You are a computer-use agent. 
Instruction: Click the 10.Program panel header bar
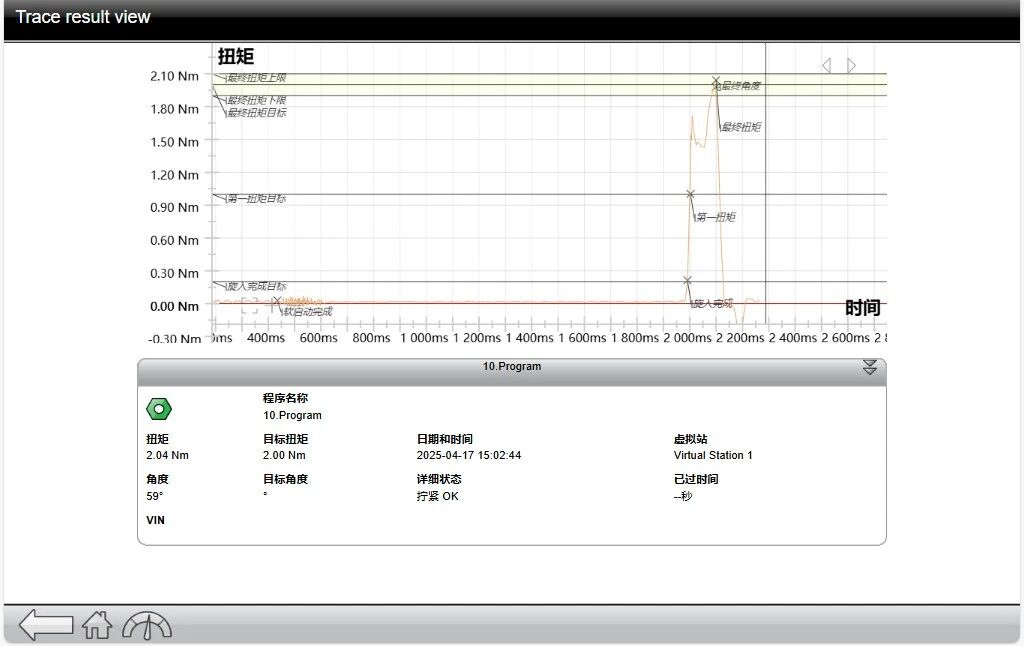coord(511,367)
